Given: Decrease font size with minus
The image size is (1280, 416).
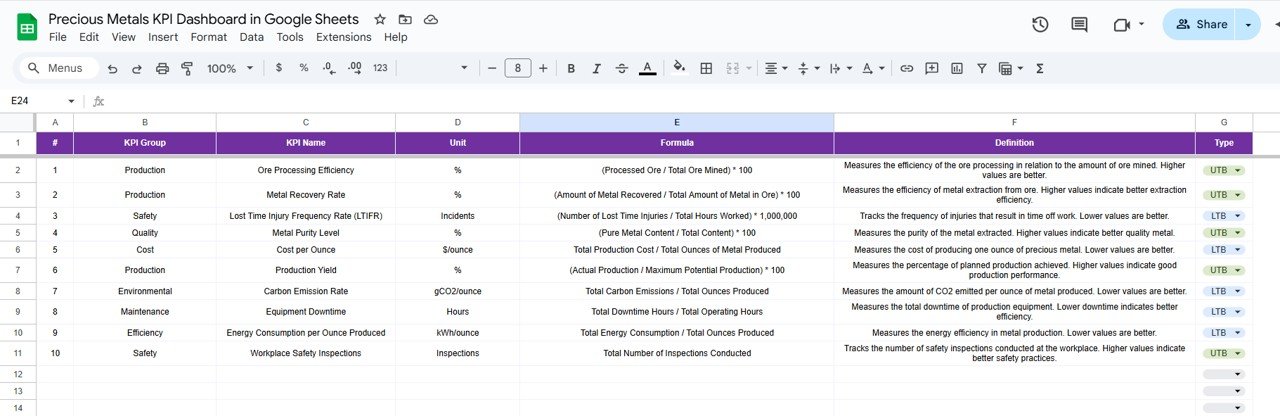Looking at the screenshot, I should click(x=491, y=68).
